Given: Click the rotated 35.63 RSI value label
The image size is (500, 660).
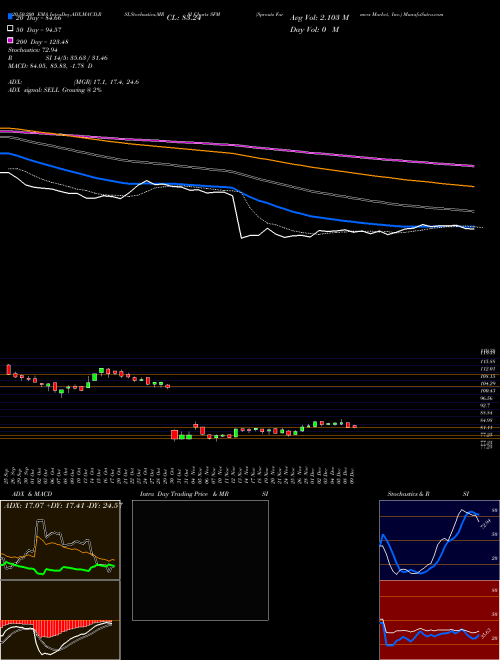Looking at the screenshot, I should click(x=485, y=633).
